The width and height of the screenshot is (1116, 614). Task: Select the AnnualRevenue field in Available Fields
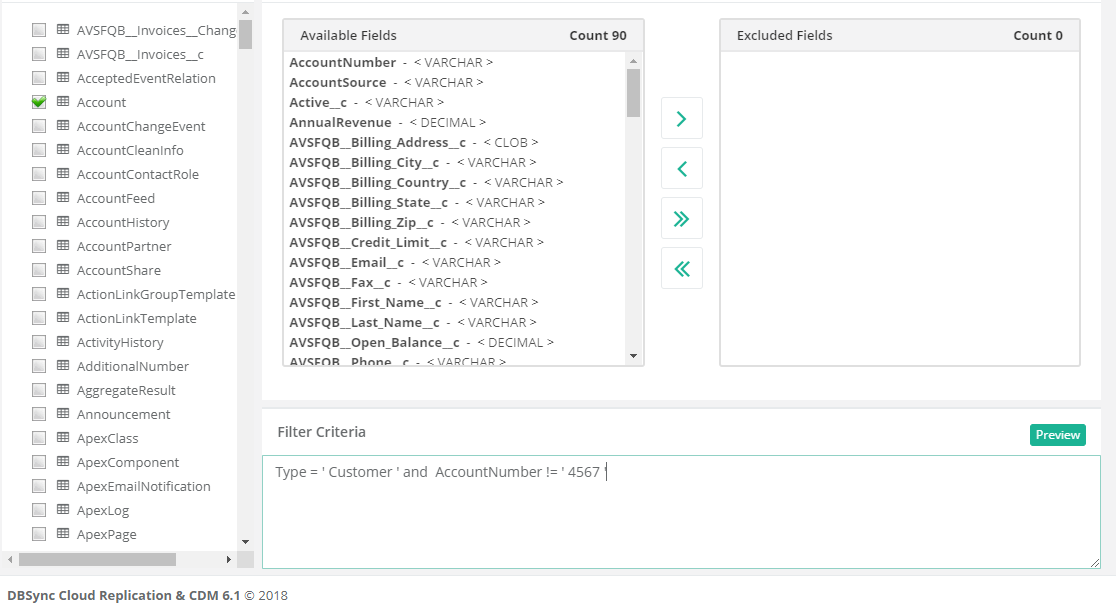[340, 122]
